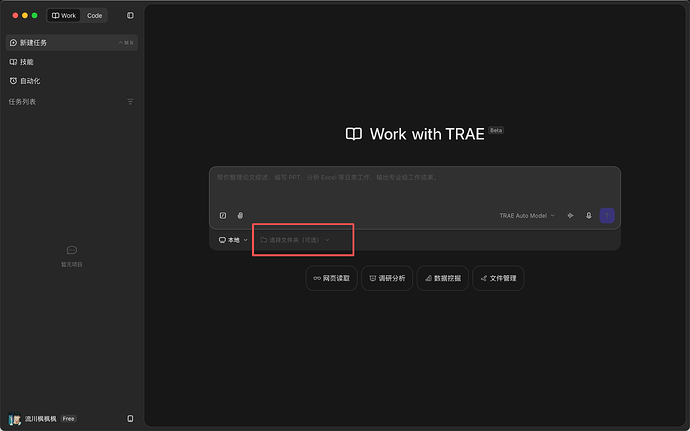Click the Beta badge next to title
Screen dimensions: 690x431
pos(496,130)
